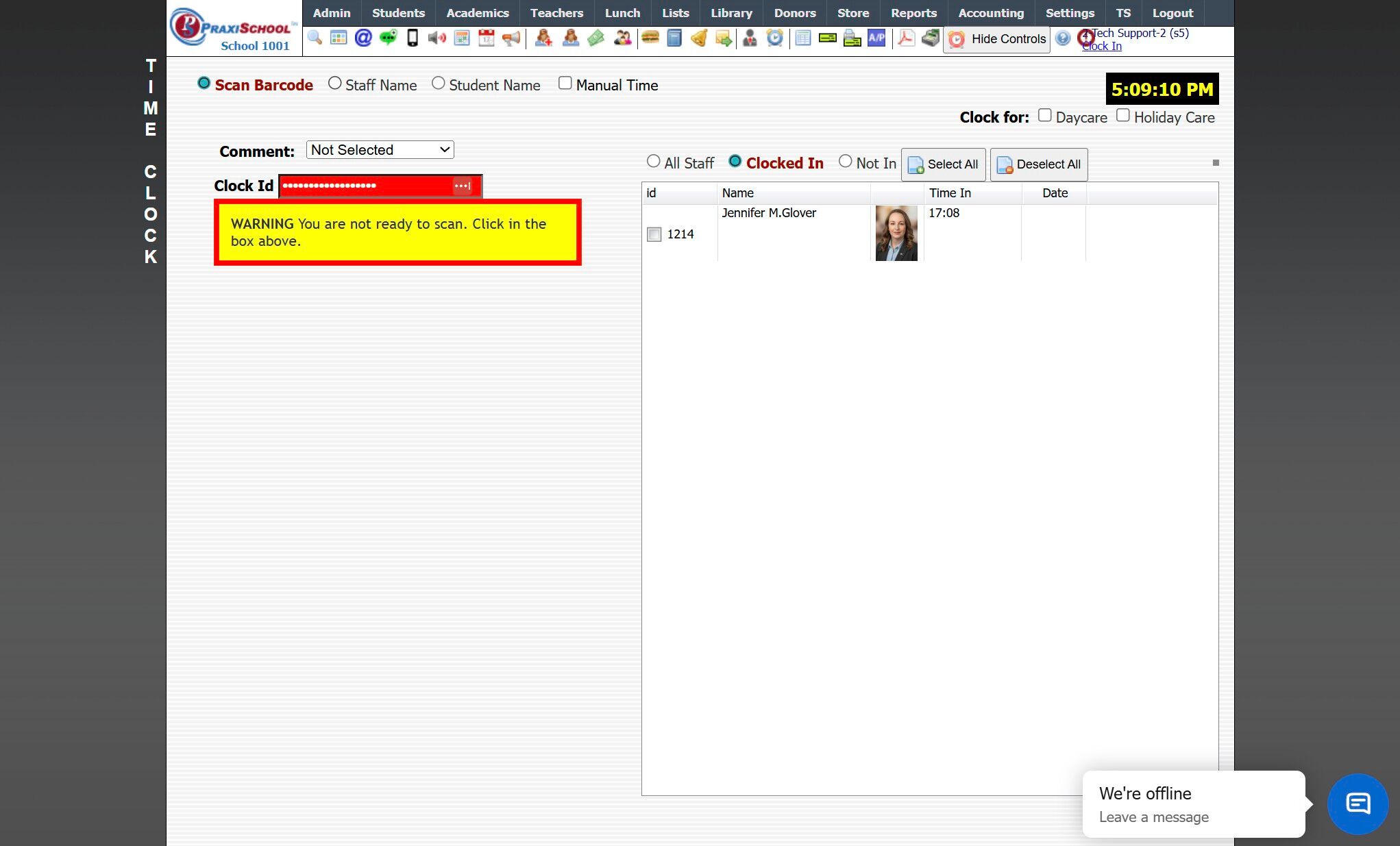
Task: Open the Accounting menu
Action: (990, 13)
